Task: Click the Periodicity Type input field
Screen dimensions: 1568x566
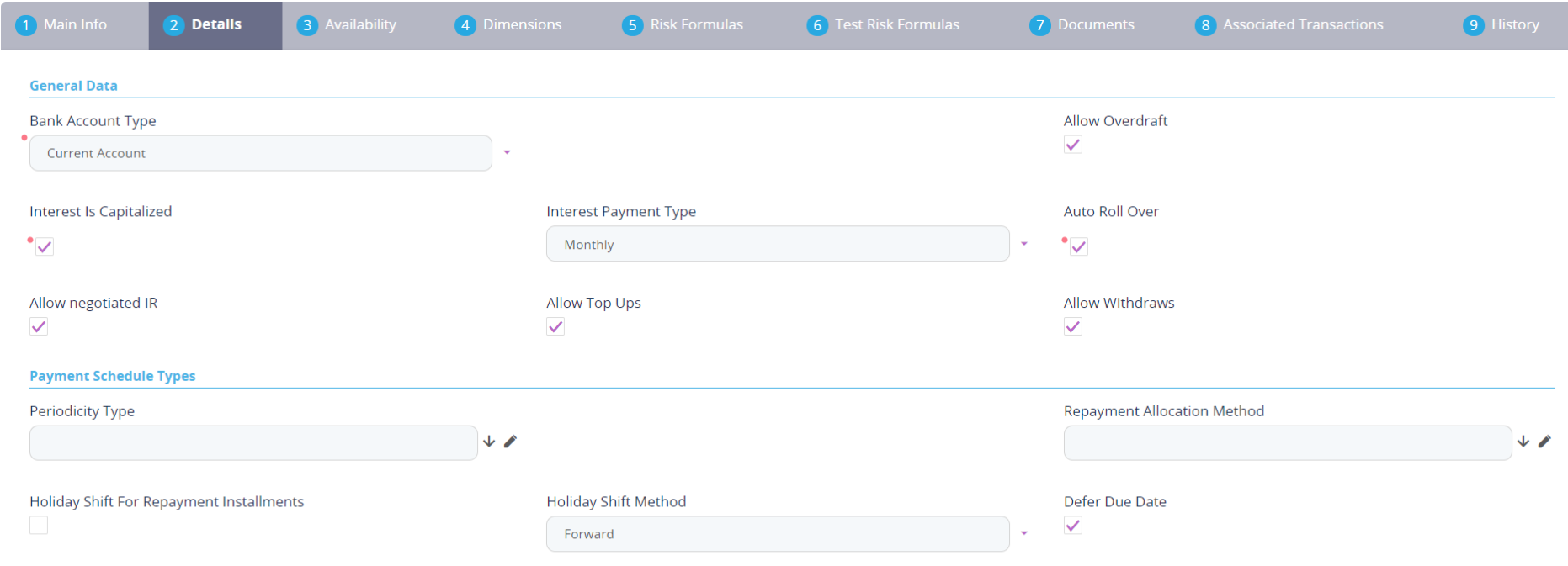Action: pyautogui.click(x=253, y=442)
